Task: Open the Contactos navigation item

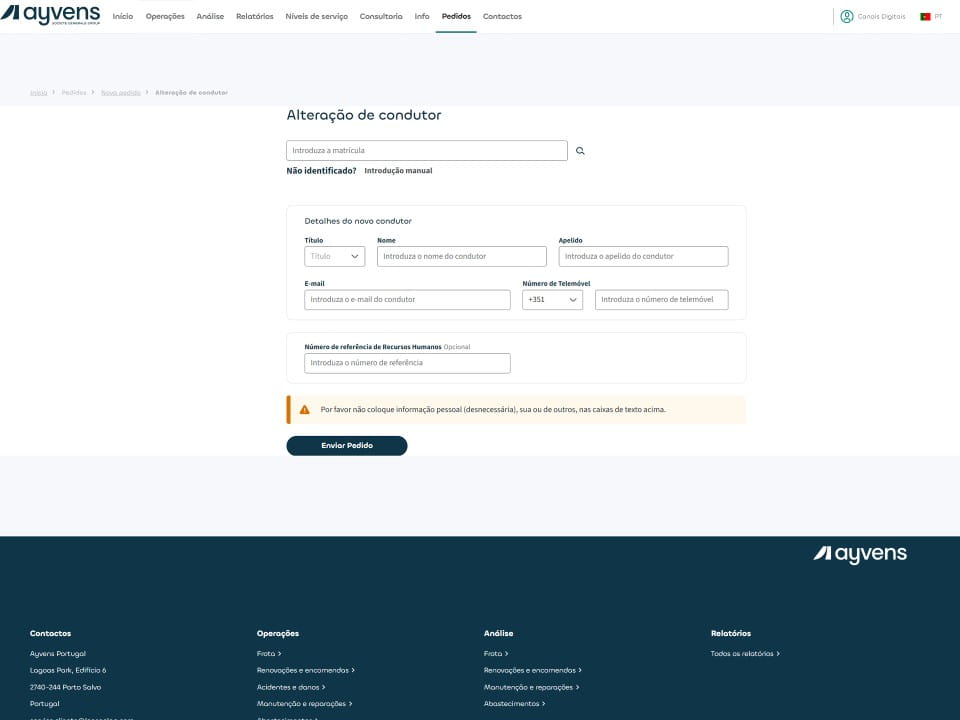Action: click(502, 17)
